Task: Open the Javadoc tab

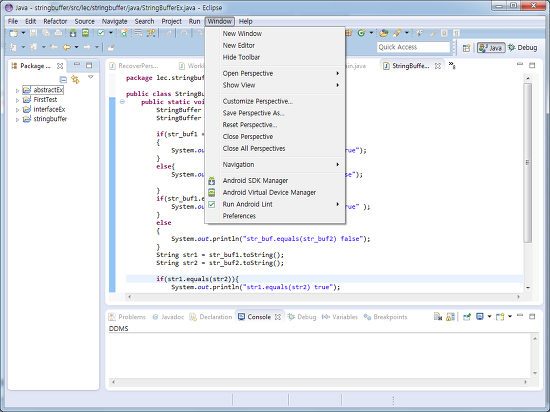Action: tap(168, 317)
